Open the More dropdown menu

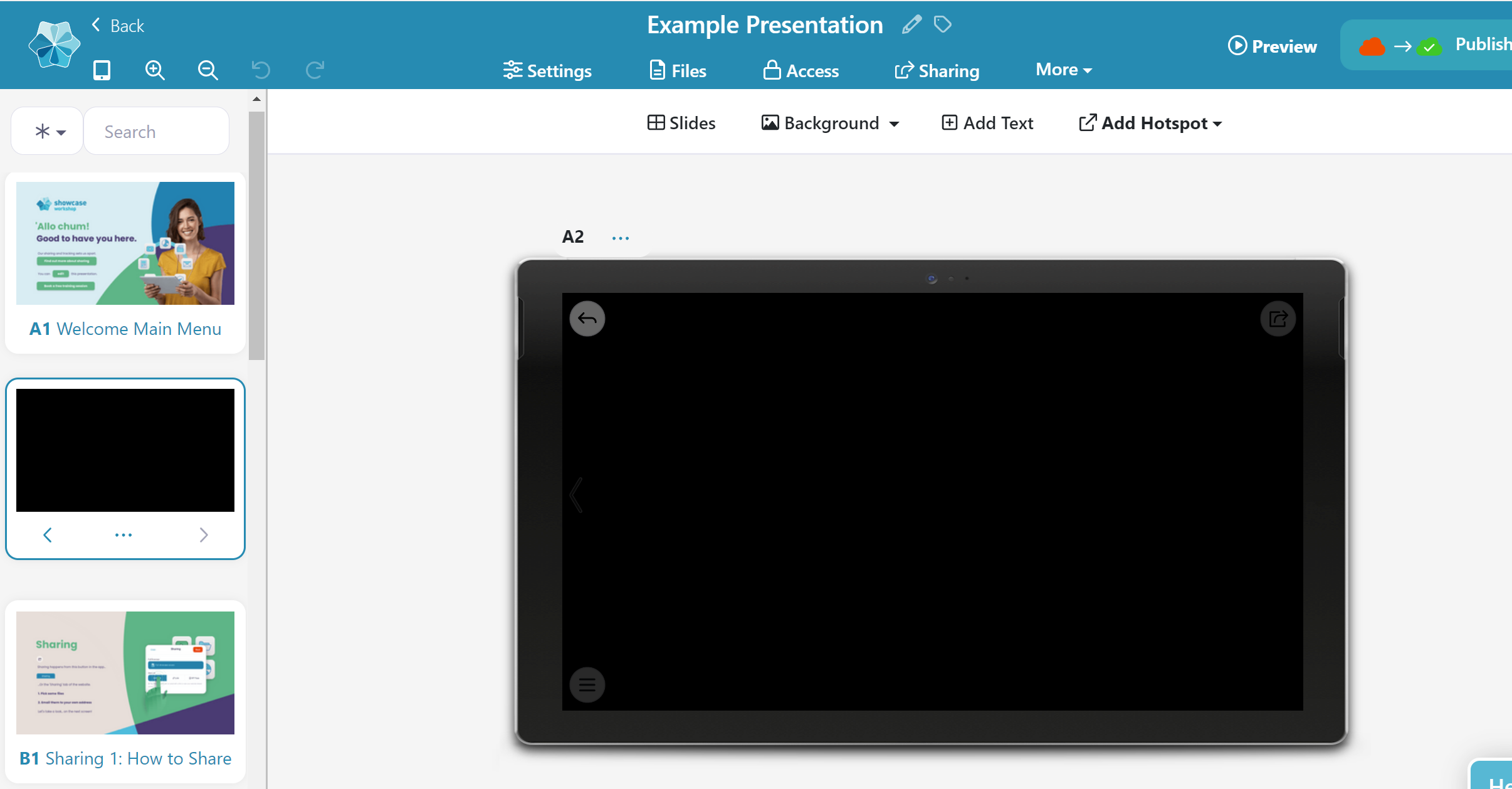(x=1063, y=70)
